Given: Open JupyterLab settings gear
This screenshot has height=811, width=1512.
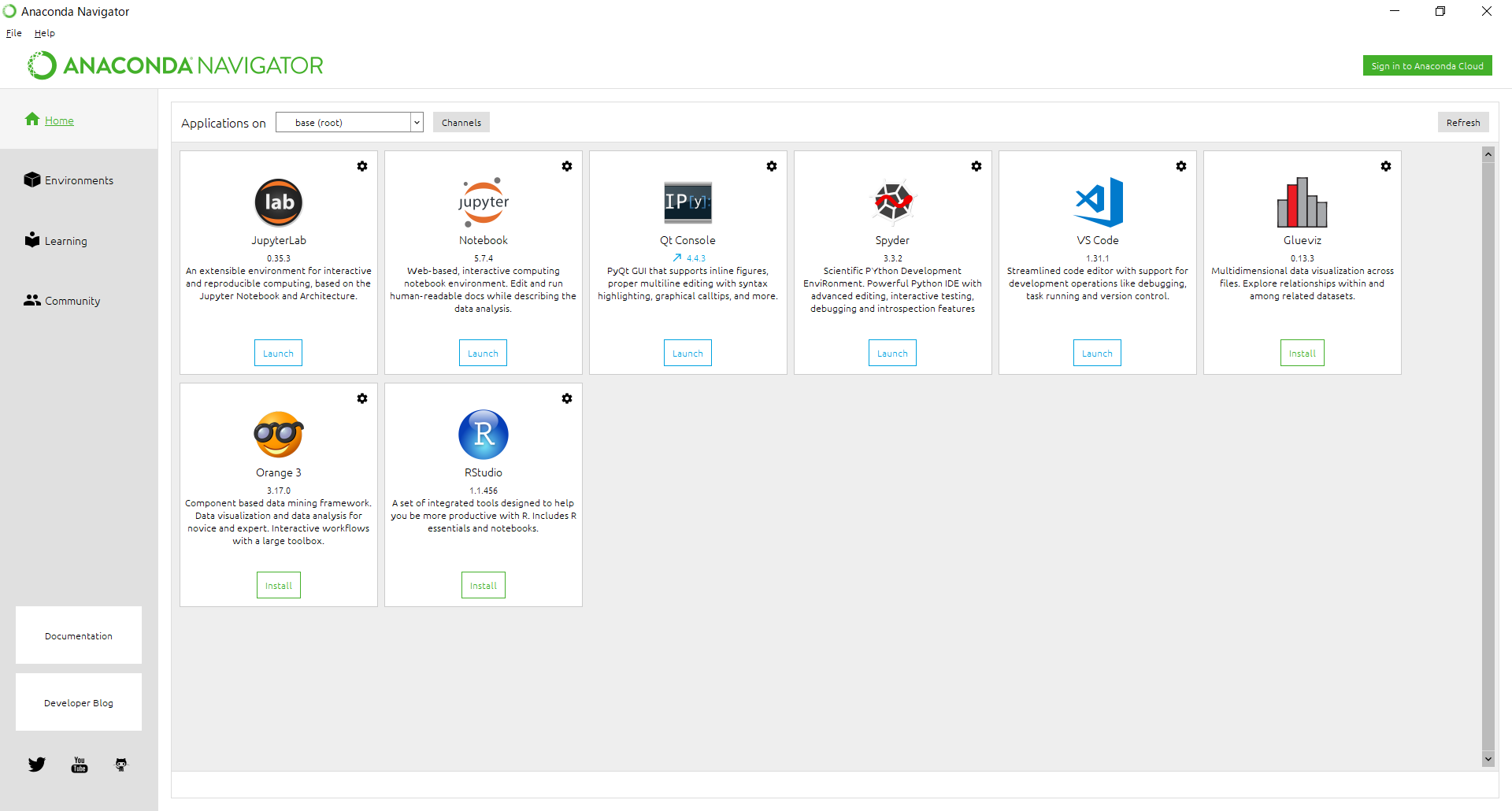Looking at the screenshot, I should coord(362,166).
